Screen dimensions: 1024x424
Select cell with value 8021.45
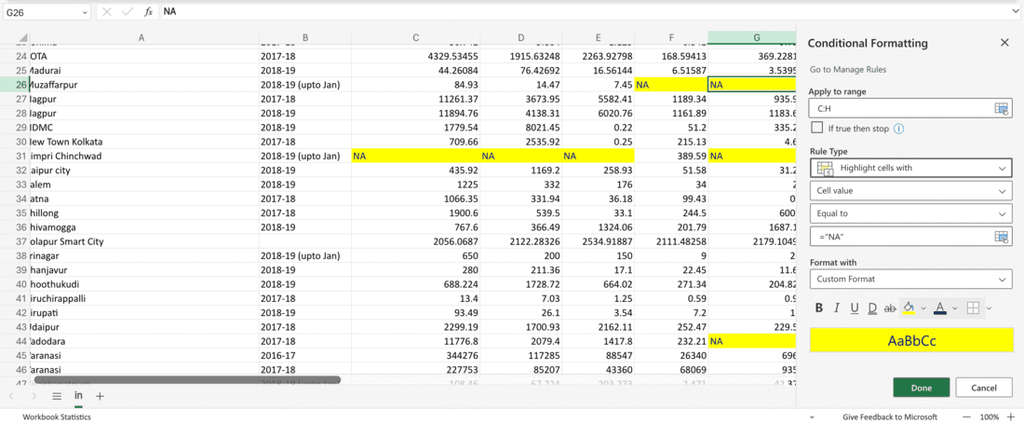520,127
